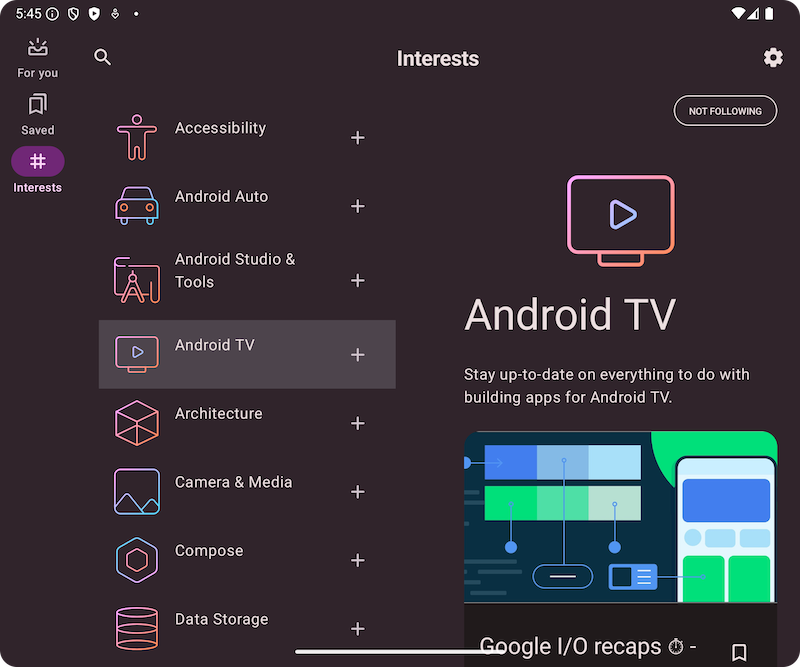Toggle follow for Android TV in list

(x=358, y=355)
